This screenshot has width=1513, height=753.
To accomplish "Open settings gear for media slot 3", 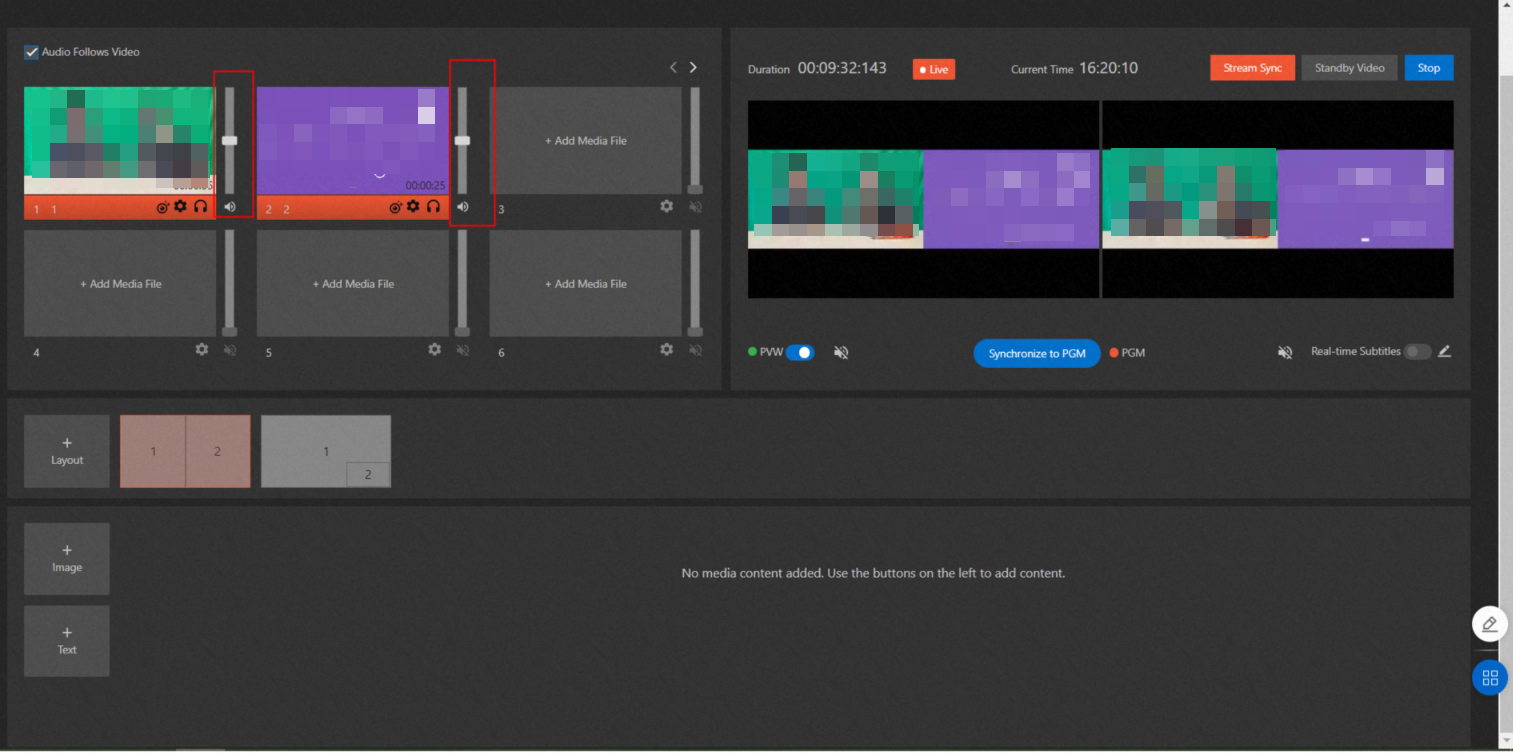I will point(666,206).
